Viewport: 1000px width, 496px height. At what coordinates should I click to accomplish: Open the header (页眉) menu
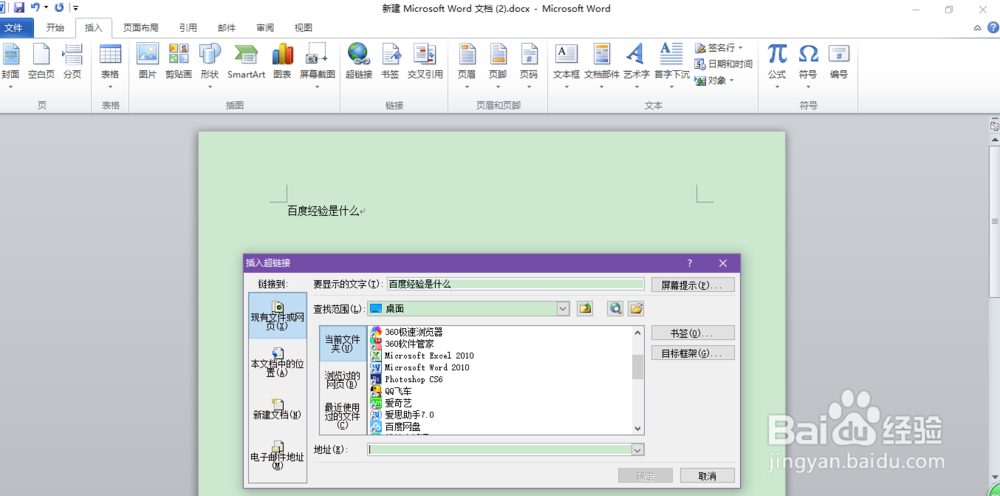(x=467, y=65)
